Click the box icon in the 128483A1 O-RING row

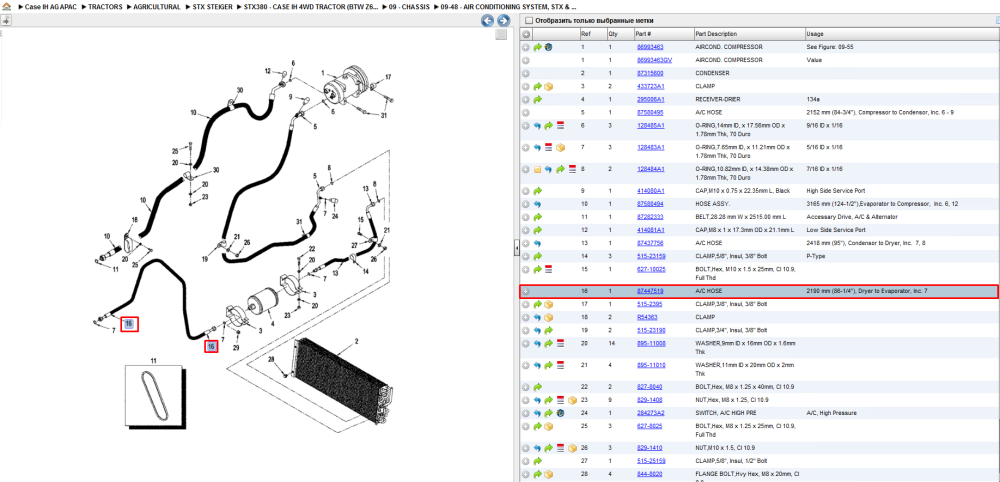561,147
